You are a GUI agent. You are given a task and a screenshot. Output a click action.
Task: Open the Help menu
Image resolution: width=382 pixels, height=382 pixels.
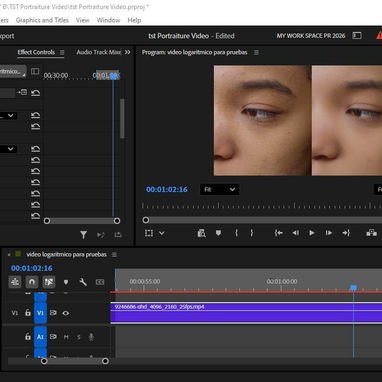pyautogui.click(x=134, y=20)
